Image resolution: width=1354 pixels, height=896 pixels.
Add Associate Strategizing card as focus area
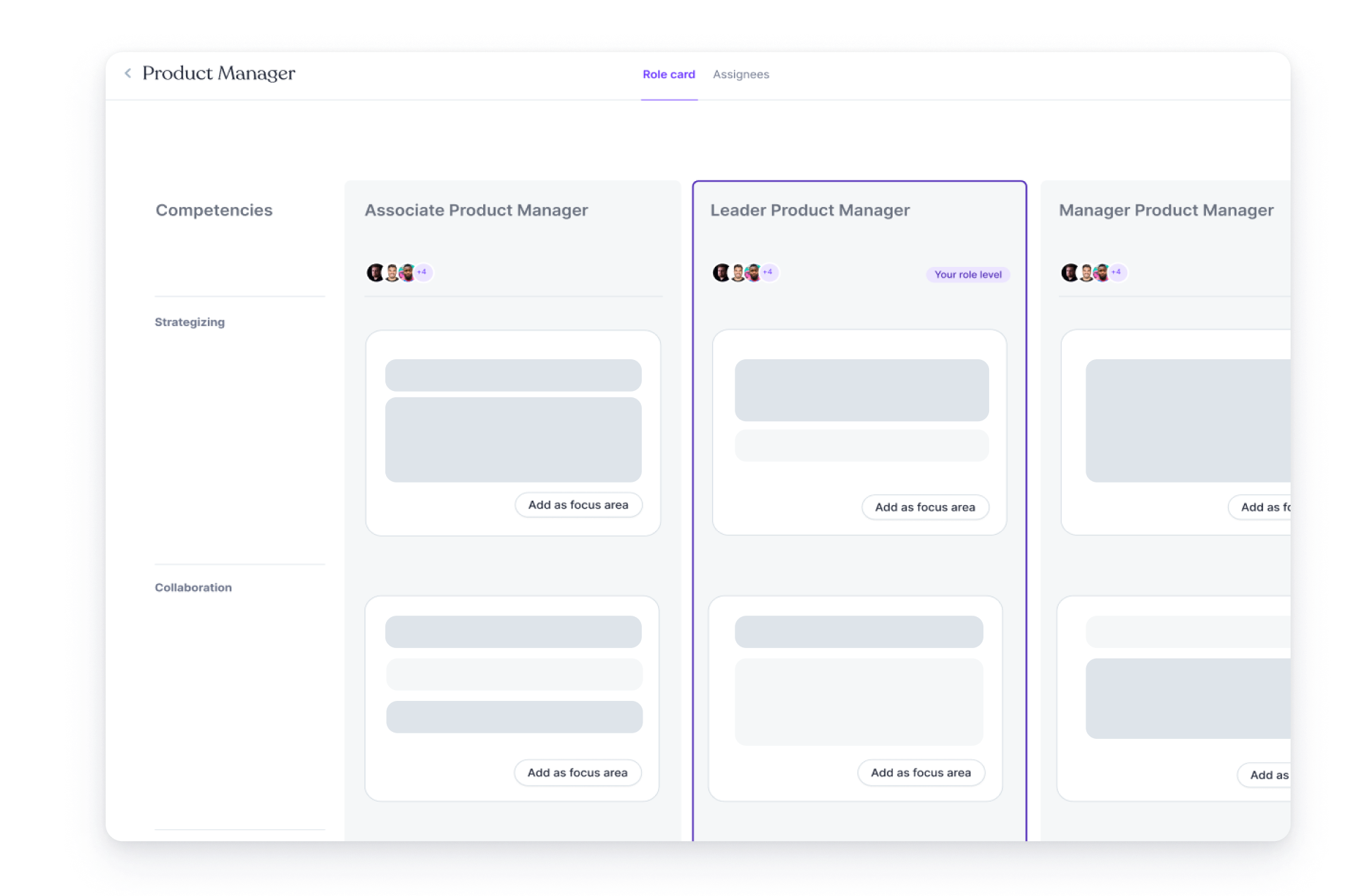pyautogui.click(x=578, y=505)
